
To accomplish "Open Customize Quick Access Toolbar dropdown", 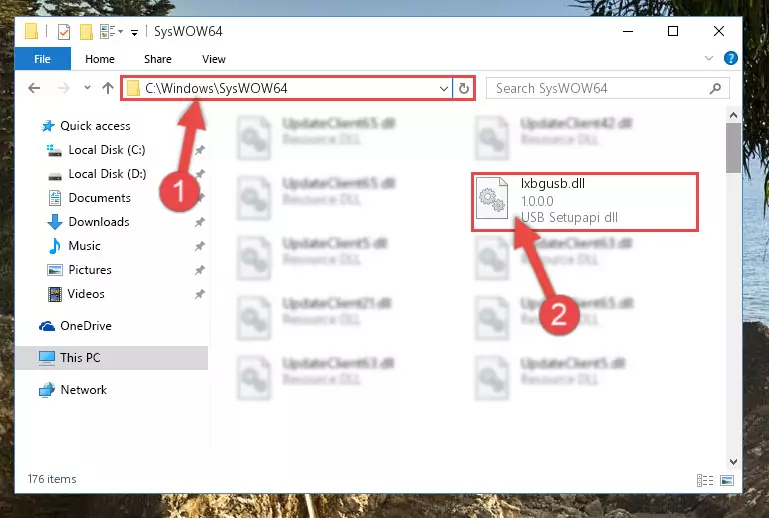I will point(134,33).
